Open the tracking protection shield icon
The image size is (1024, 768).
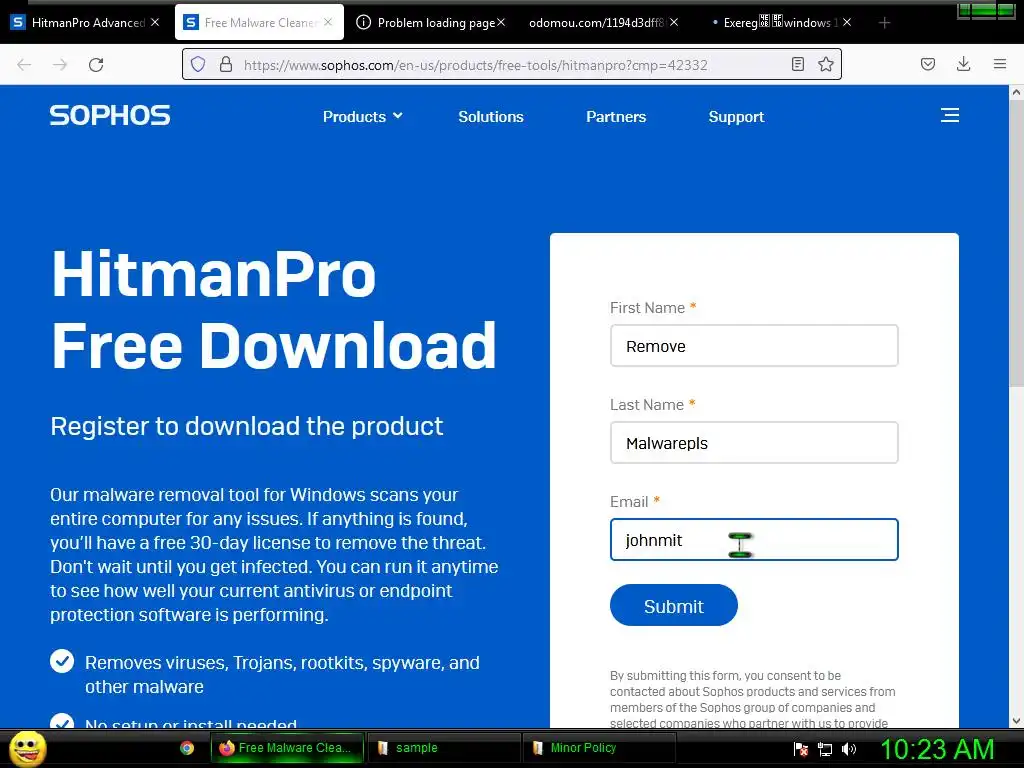pos(198,64)
